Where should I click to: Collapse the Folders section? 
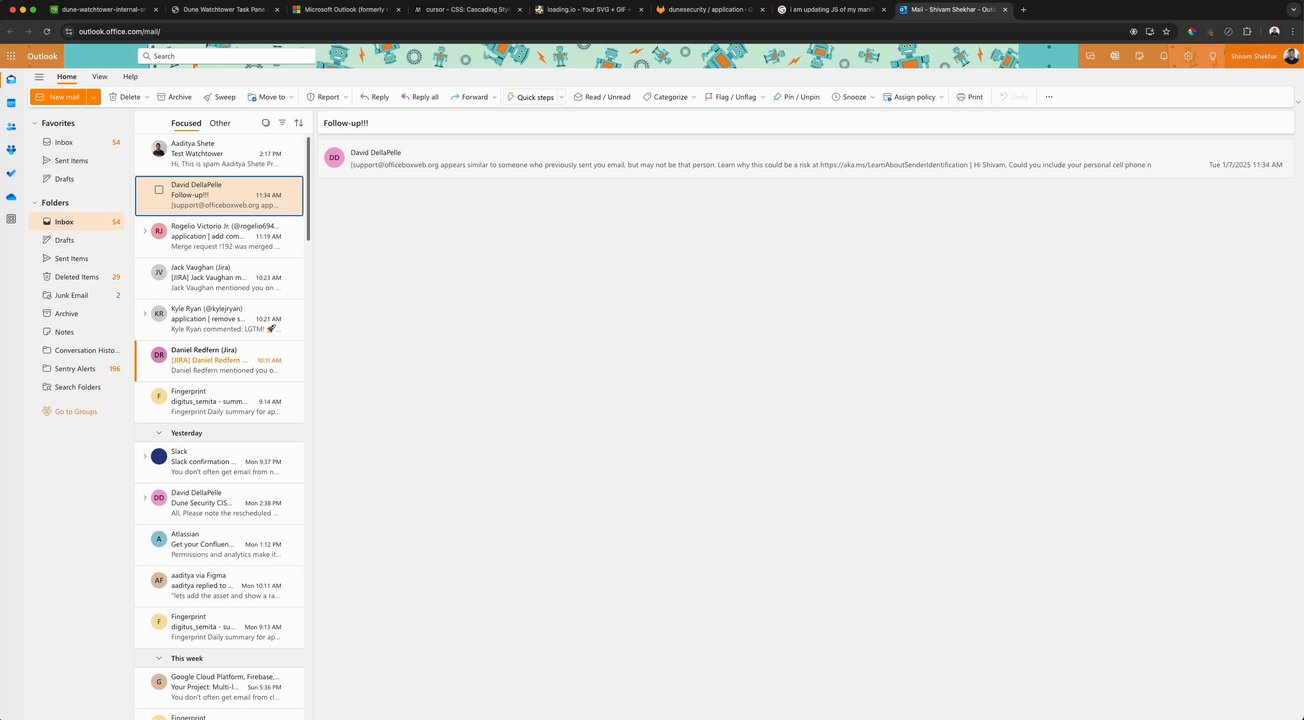coord(34,203)
